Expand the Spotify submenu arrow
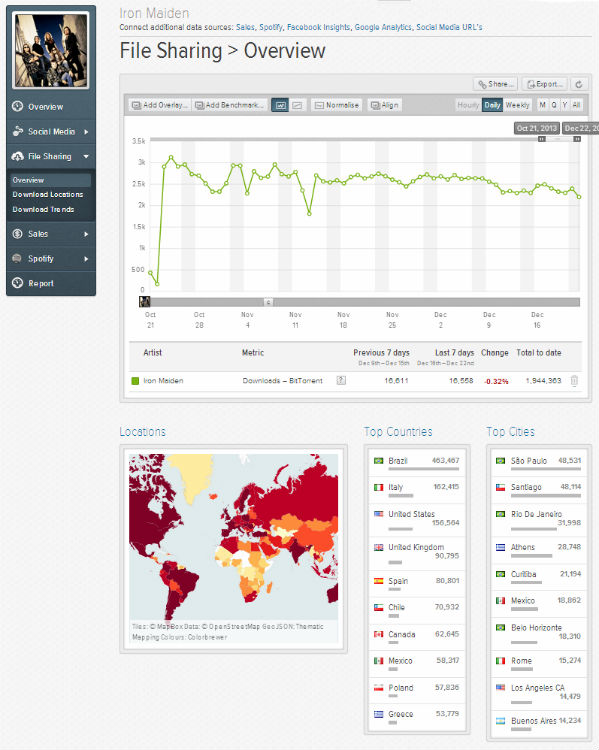 click(x=86, y=259)
